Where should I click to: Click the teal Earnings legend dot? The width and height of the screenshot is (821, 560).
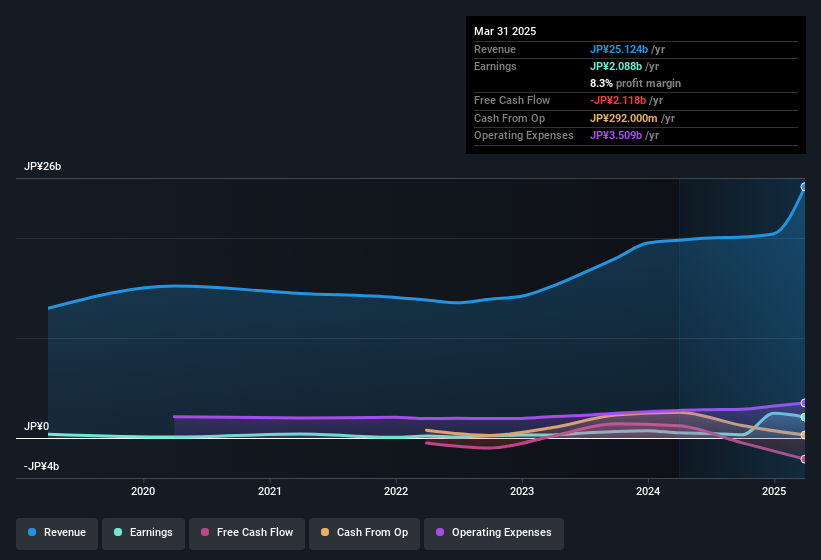coord(118,532)
